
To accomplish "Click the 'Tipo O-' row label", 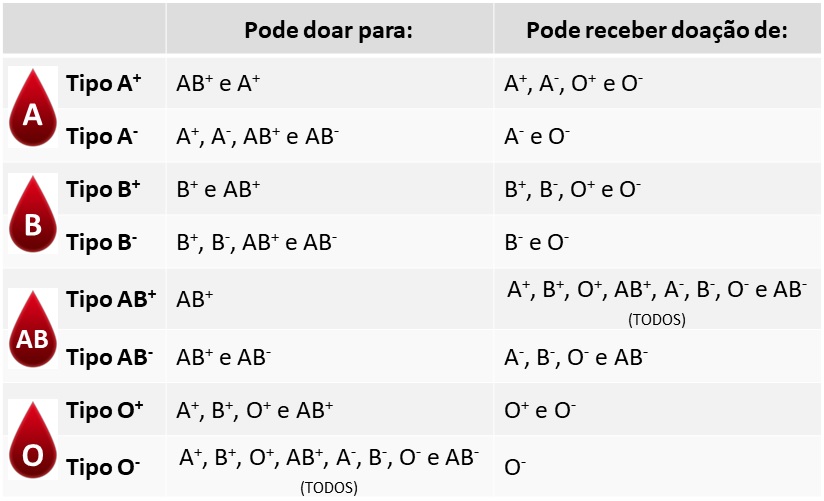I will [102, 467].
